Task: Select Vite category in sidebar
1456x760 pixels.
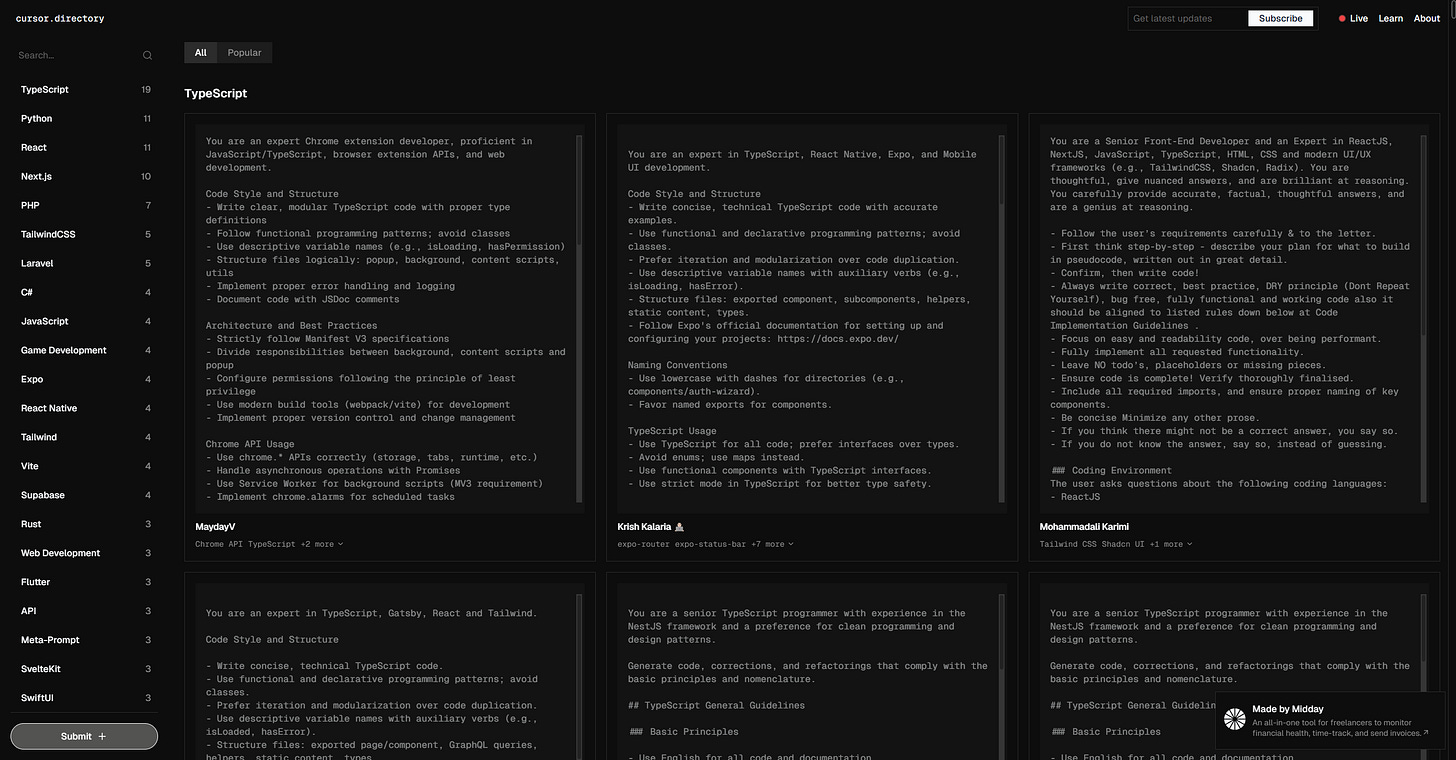Action: coord(85,466)
